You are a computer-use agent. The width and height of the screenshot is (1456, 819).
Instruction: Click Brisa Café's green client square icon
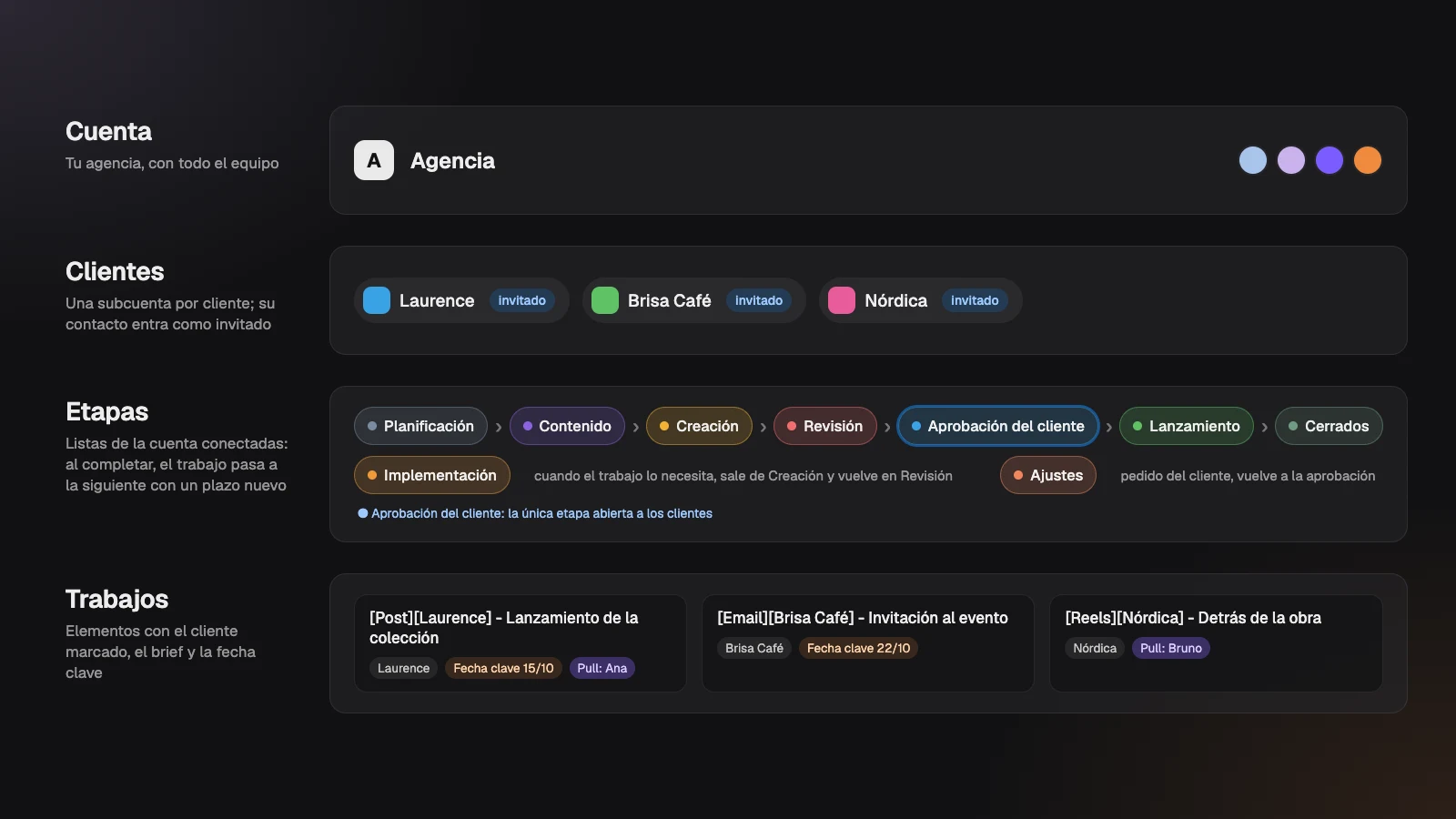point(605,300)
